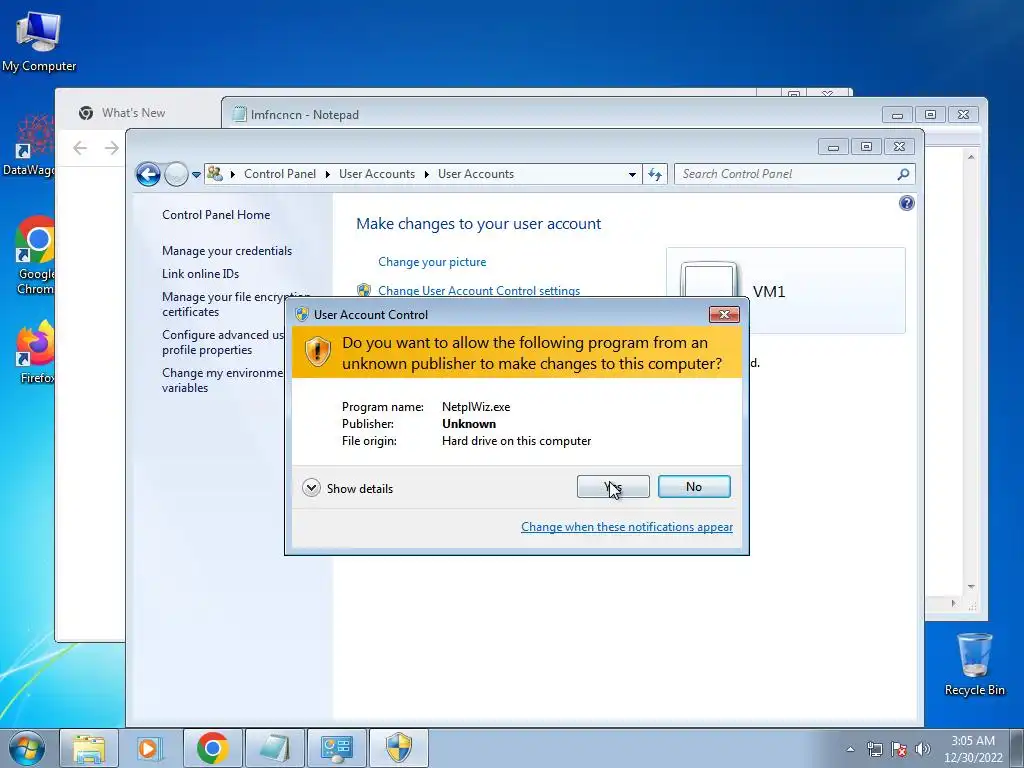1024x768 pixels.
Task: Go back in Control Panel window
Action: (148, 174)
